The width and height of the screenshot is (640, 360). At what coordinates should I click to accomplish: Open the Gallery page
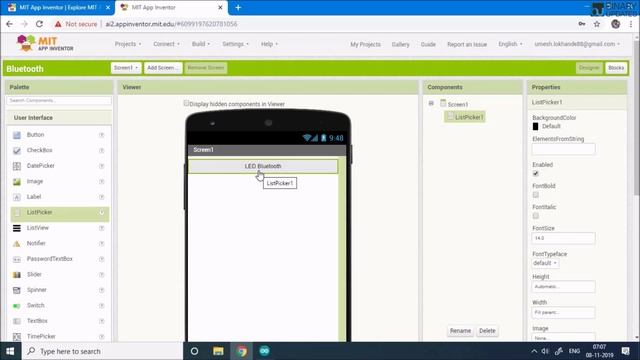400,44
